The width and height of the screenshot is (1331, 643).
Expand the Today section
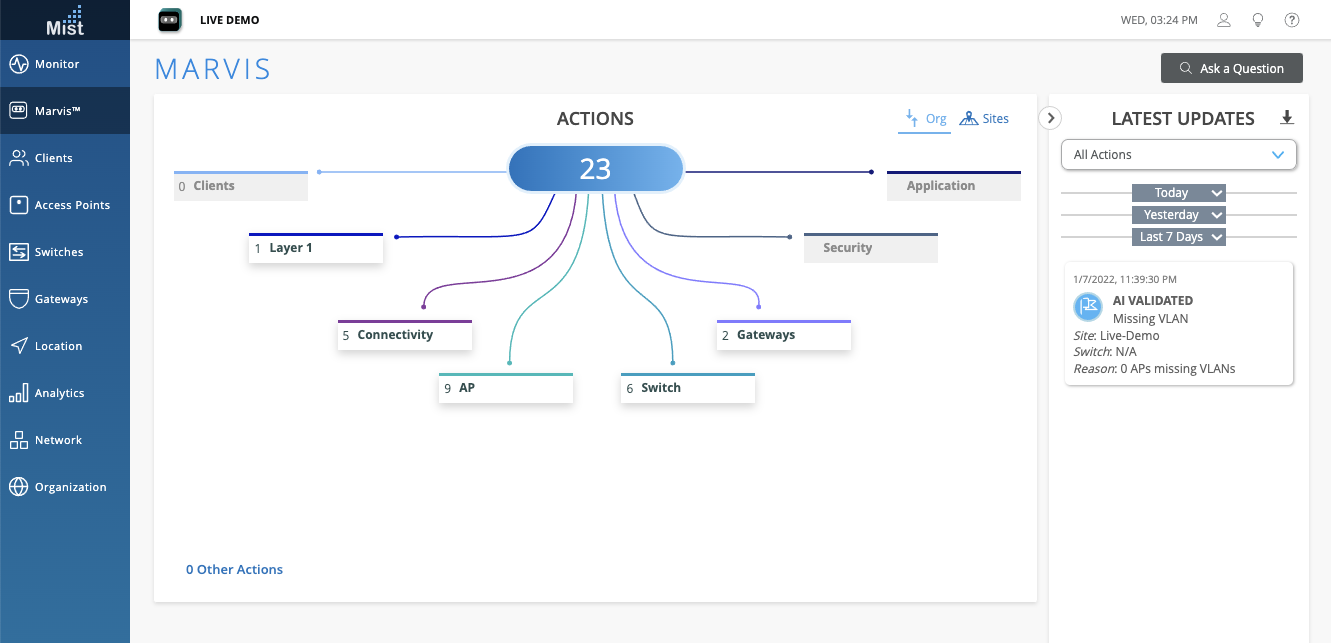(x=1179, y=193)
